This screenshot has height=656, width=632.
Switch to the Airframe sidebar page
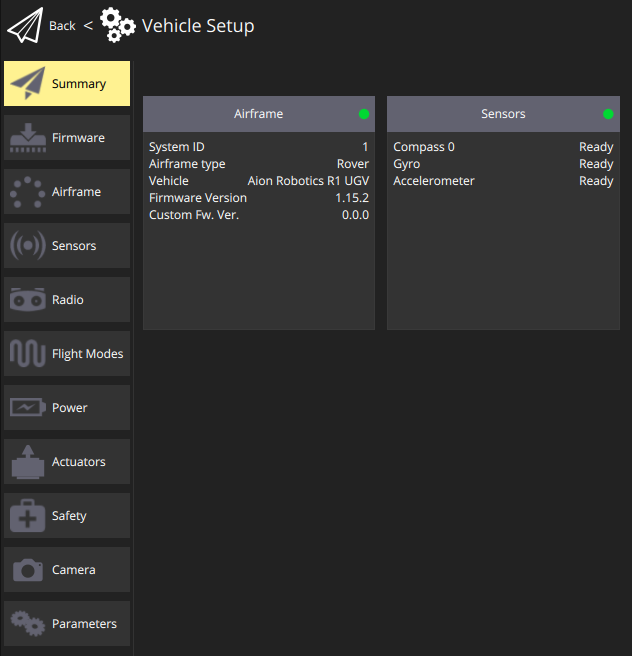point(67,192)
